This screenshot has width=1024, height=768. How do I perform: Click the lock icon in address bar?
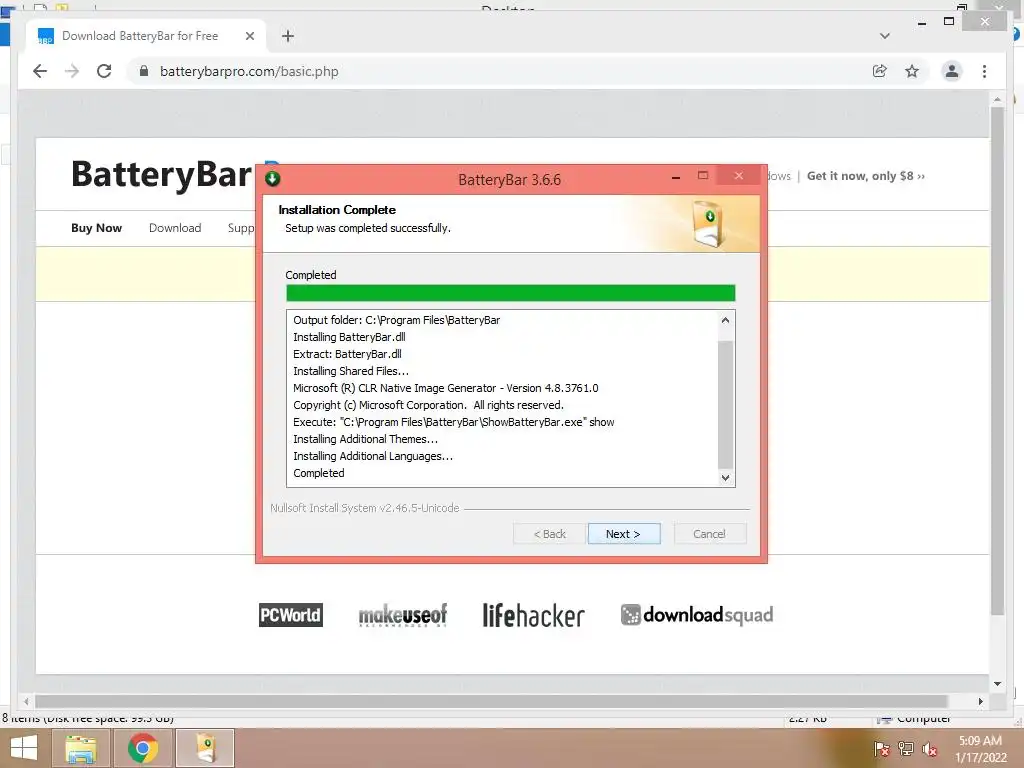coord(144,71)
